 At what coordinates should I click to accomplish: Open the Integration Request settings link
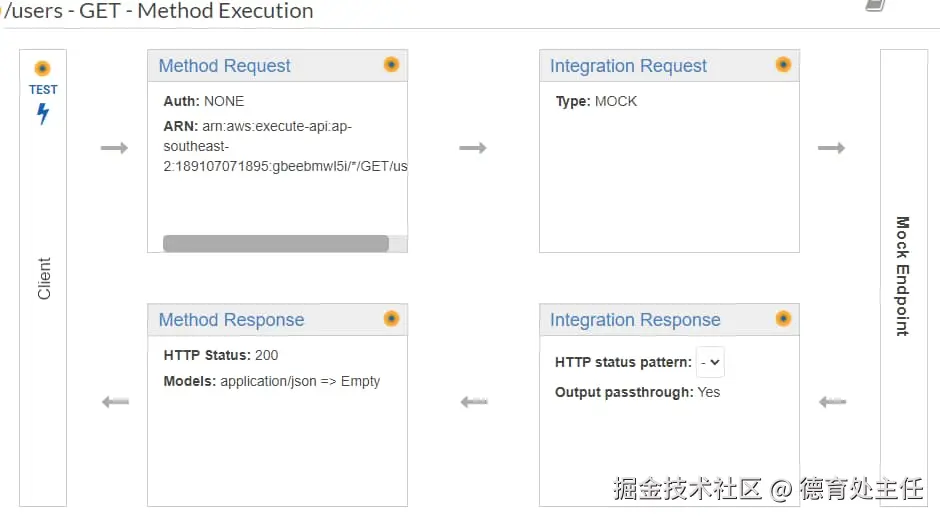[628, 66]
